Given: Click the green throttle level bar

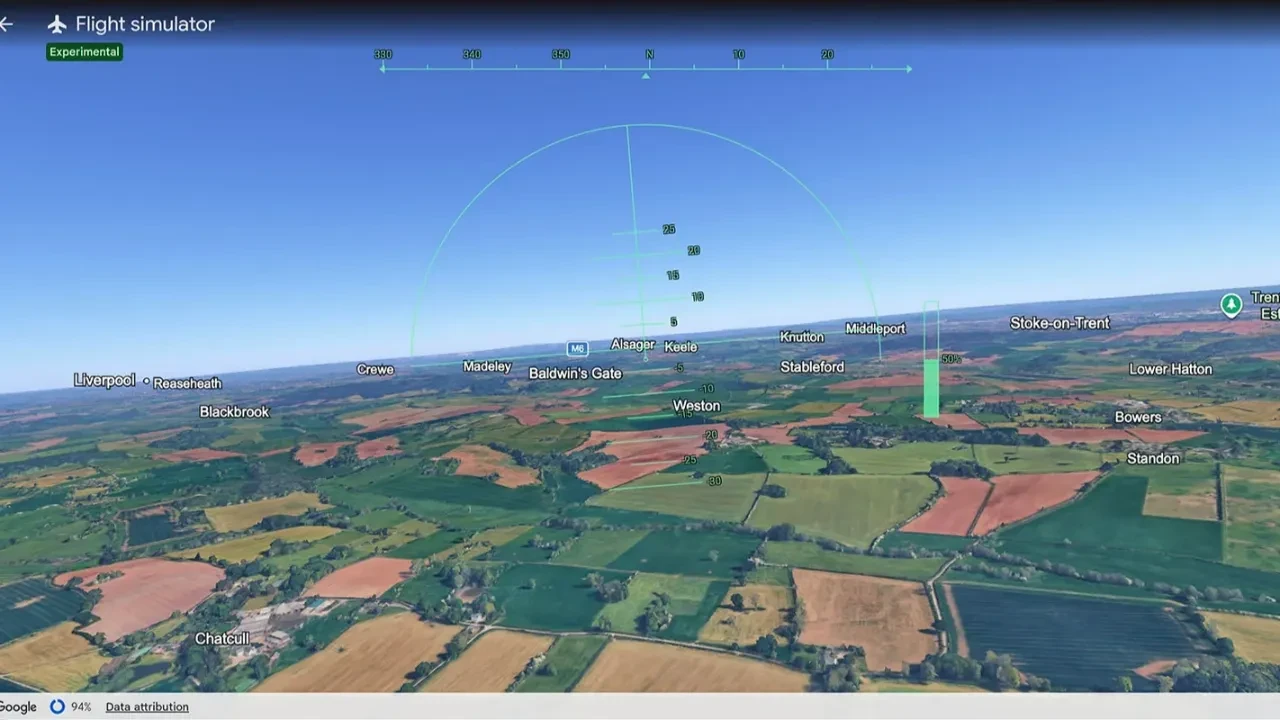Looking at the screenshot, I should tap(931, 388).
